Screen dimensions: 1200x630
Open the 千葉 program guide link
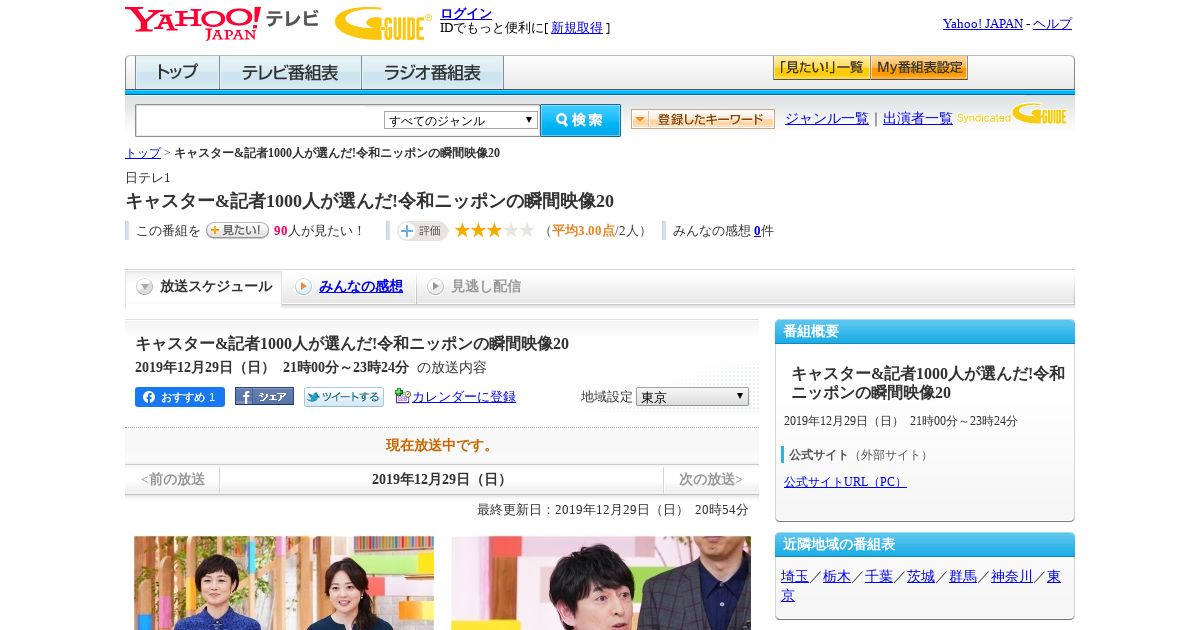tap(879, 577)
